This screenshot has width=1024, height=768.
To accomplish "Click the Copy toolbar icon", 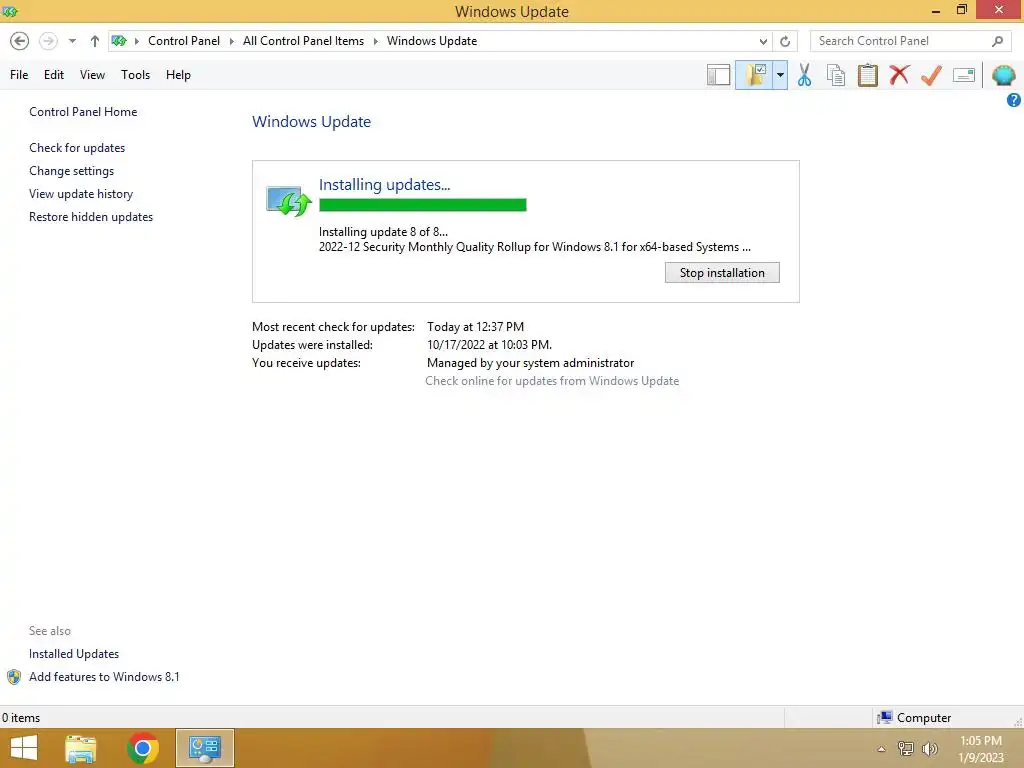I will (836, 75).
